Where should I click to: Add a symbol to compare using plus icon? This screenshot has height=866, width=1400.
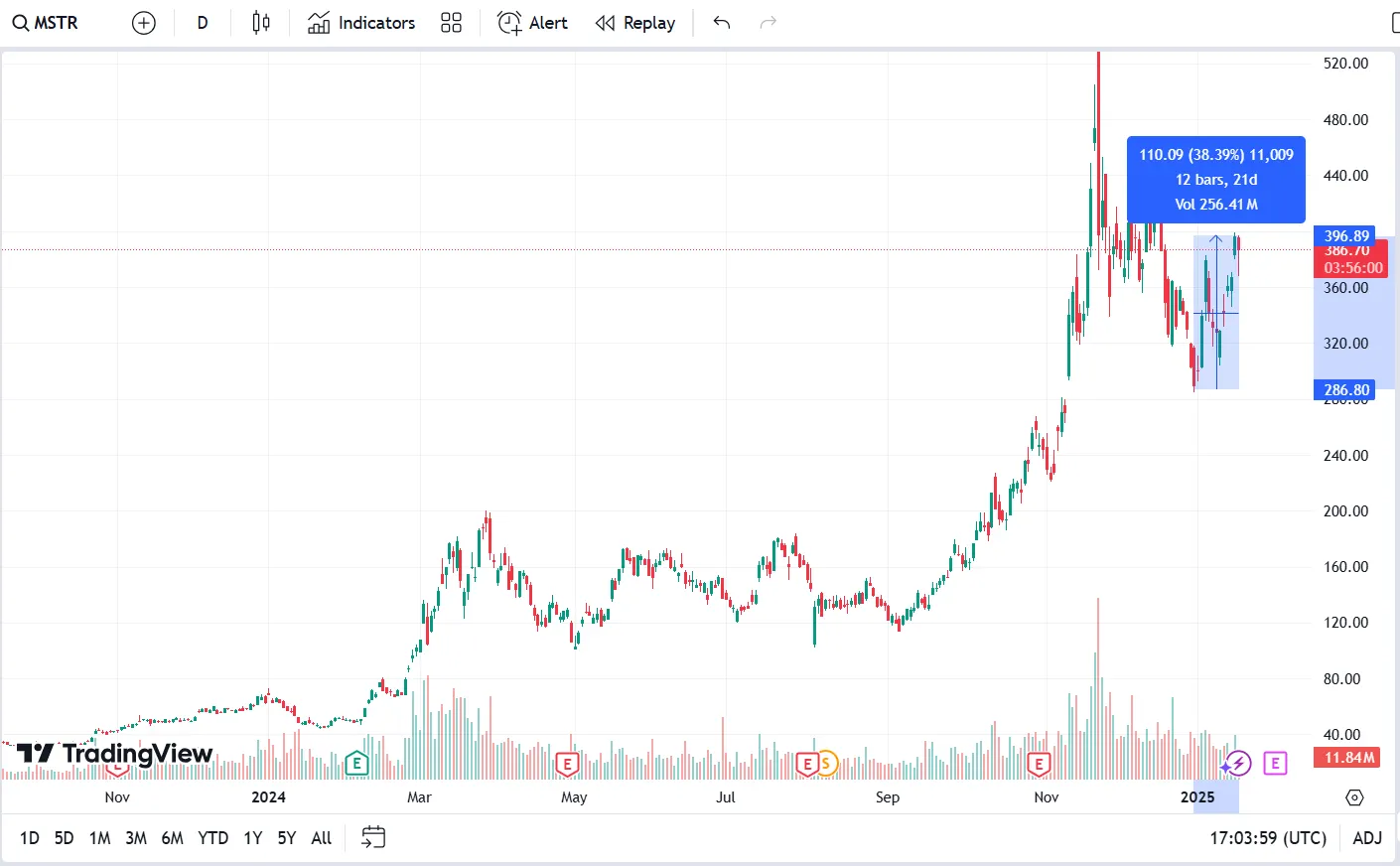tap(144, 23)
